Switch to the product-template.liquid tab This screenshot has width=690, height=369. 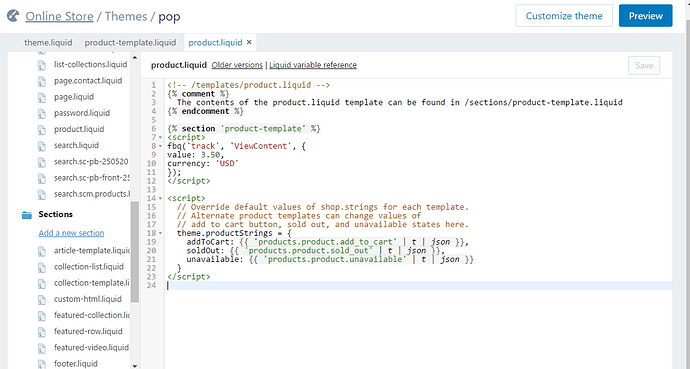pyautogui.click(x=130, y=43)
